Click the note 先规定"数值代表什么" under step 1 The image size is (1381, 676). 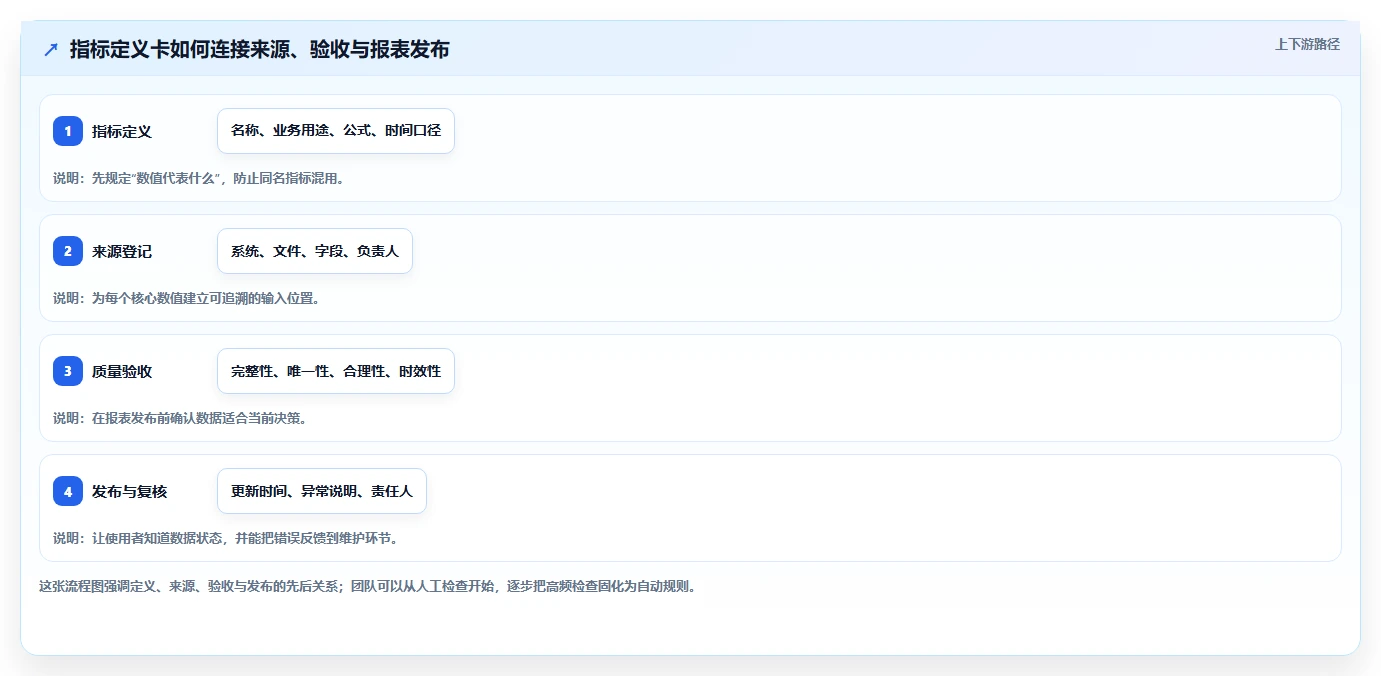click(x=199, y=179)
